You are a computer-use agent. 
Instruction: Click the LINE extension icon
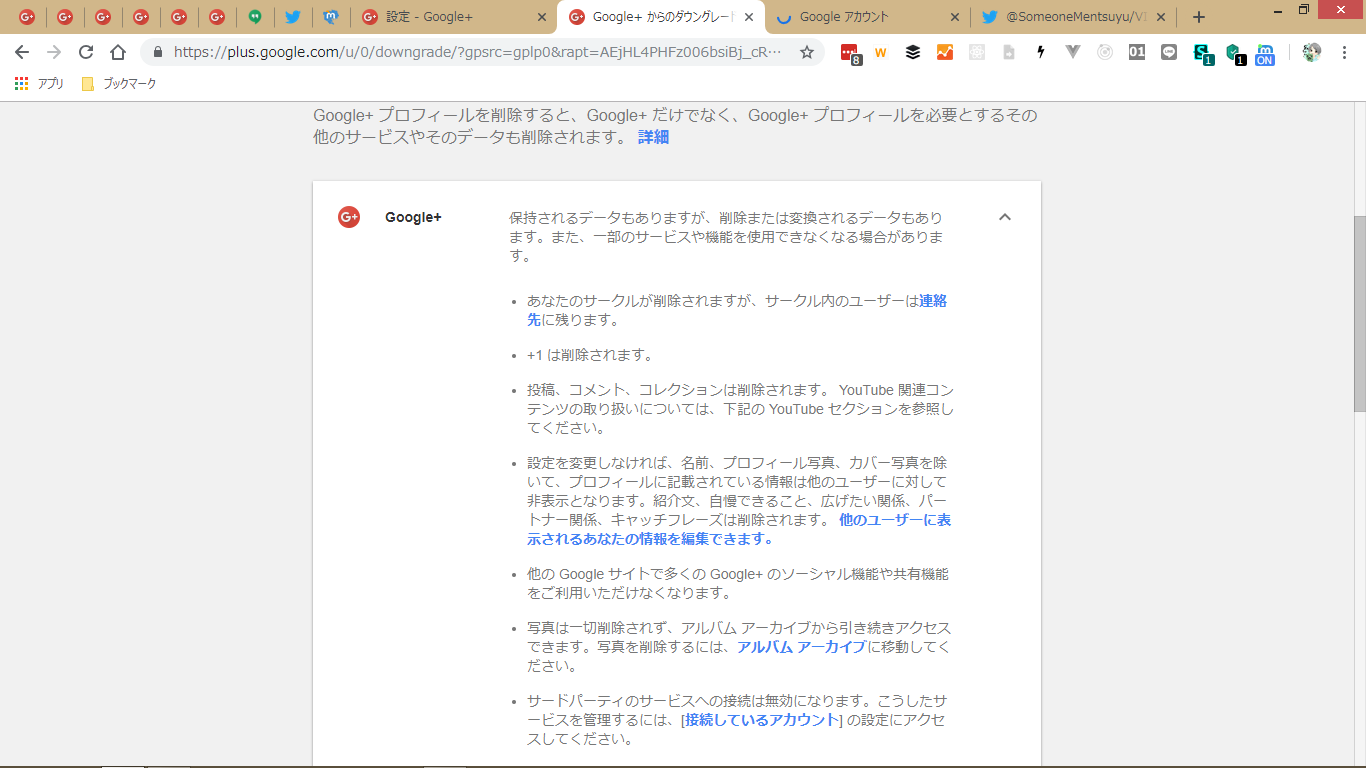coord(1169,52)
